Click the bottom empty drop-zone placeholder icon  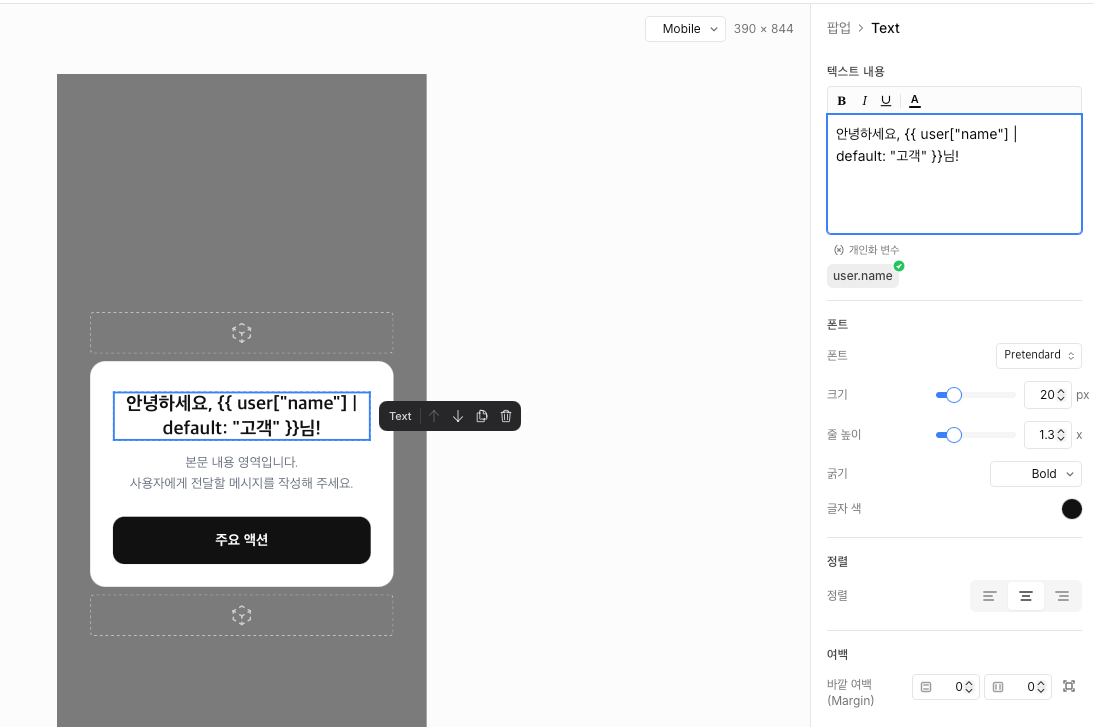(x=241, y=615)
